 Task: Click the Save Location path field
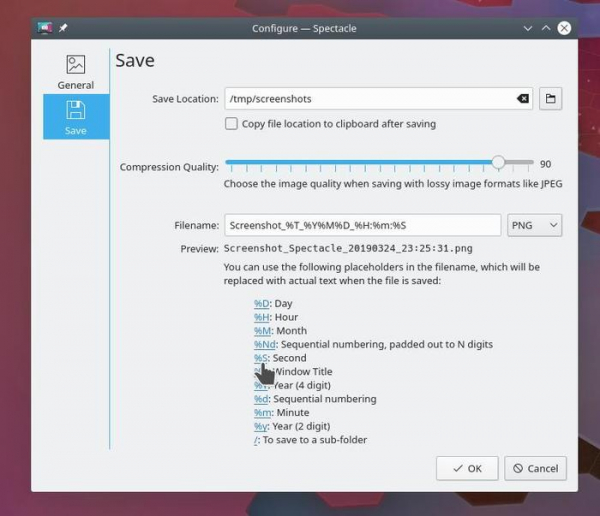(x=370, y=99)
